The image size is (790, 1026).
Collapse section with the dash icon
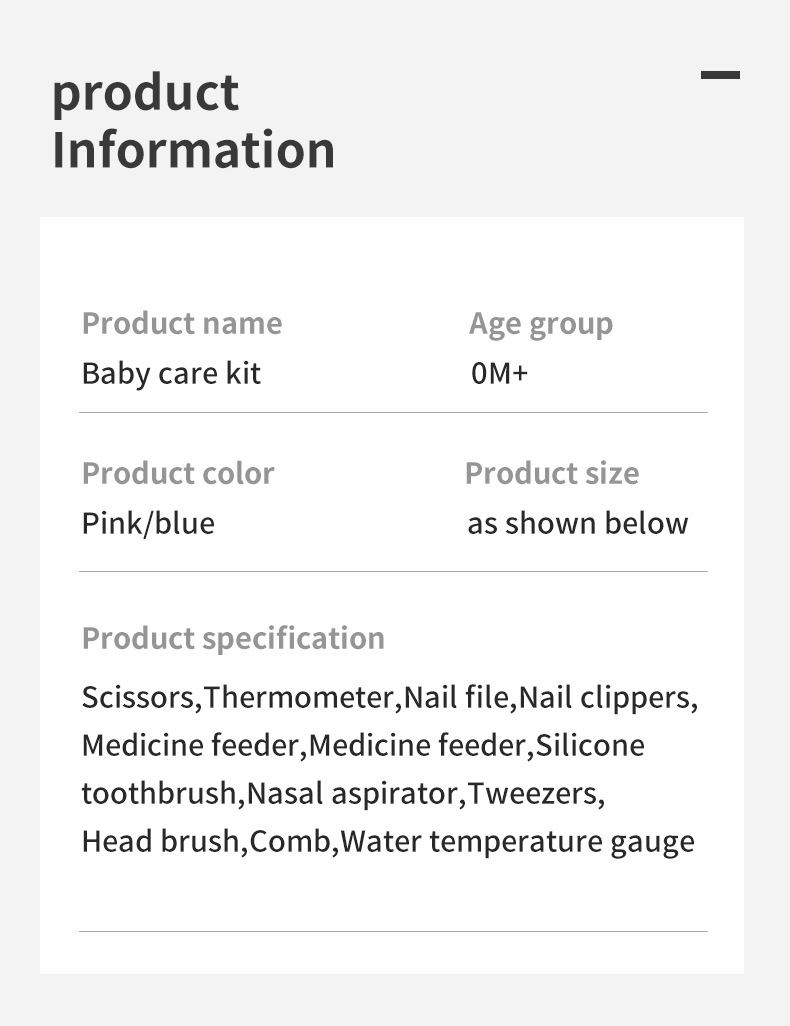(x=720, y=75)
